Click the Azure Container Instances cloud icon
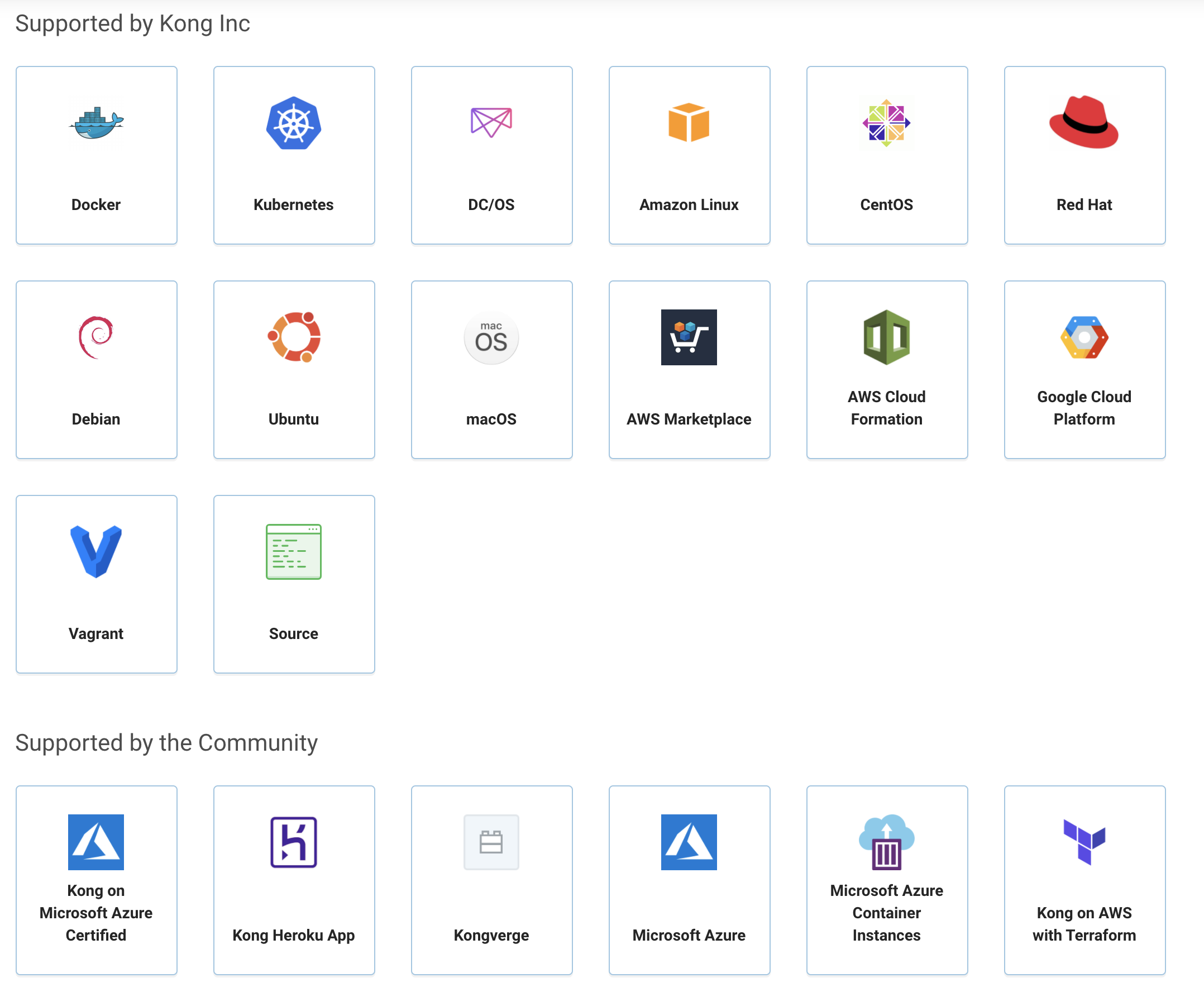Image resolution: width=1204 pixels, height=992 pixels. 886,842
